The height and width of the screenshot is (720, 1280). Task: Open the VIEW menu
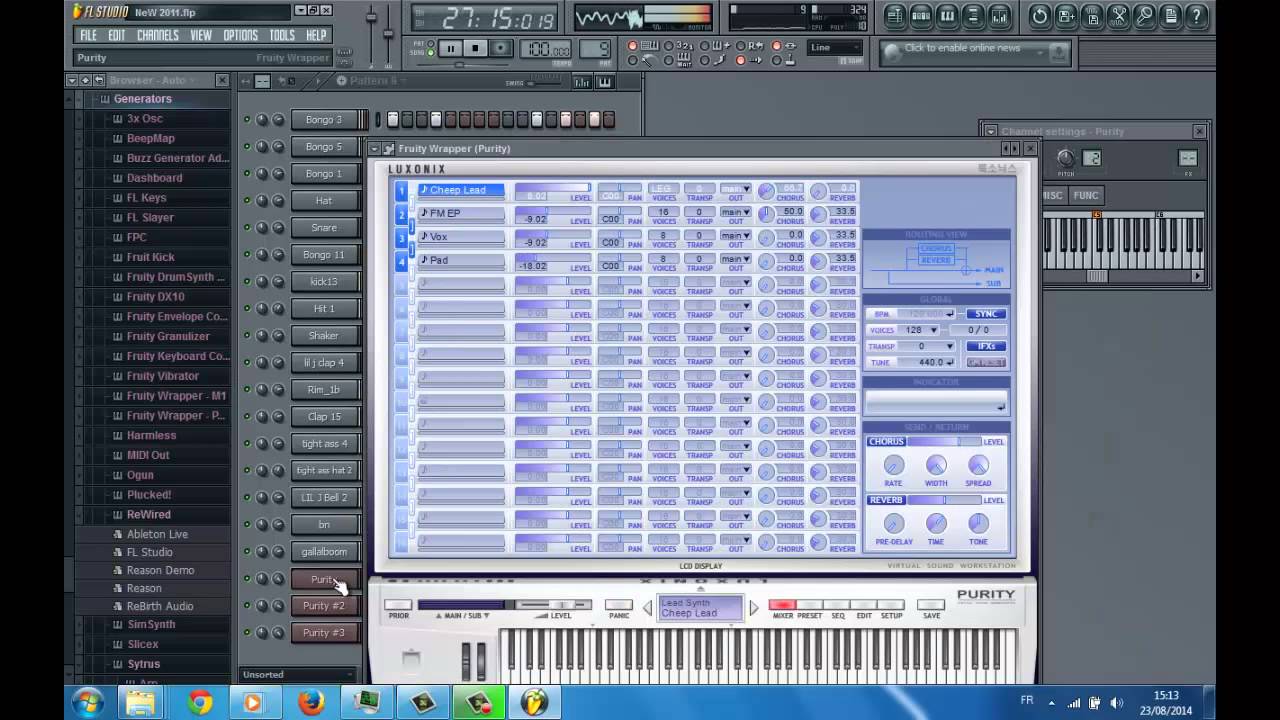201,35
